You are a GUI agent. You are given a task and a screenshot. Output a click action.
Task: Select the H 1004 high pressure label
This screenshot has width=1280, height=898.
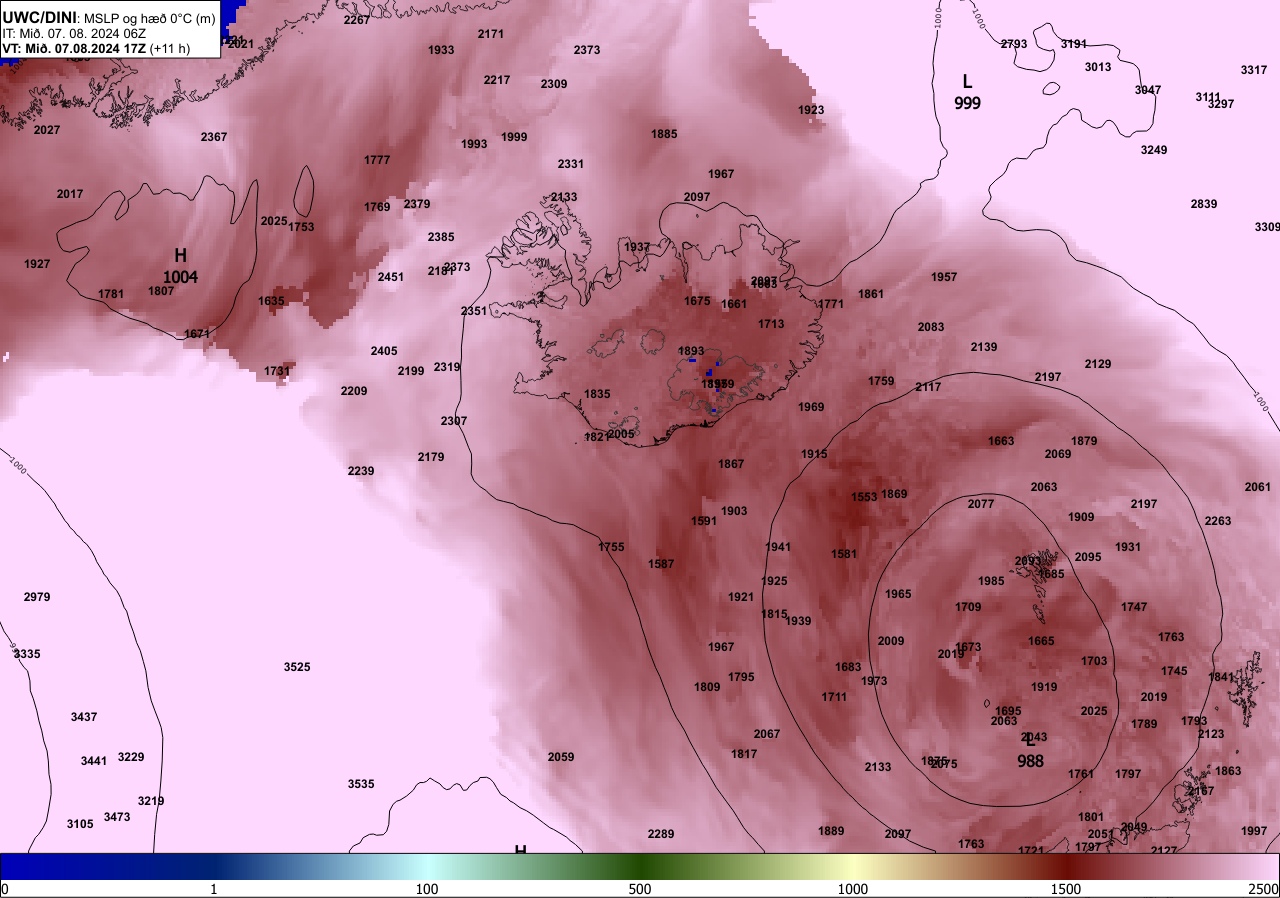point(180,266)
